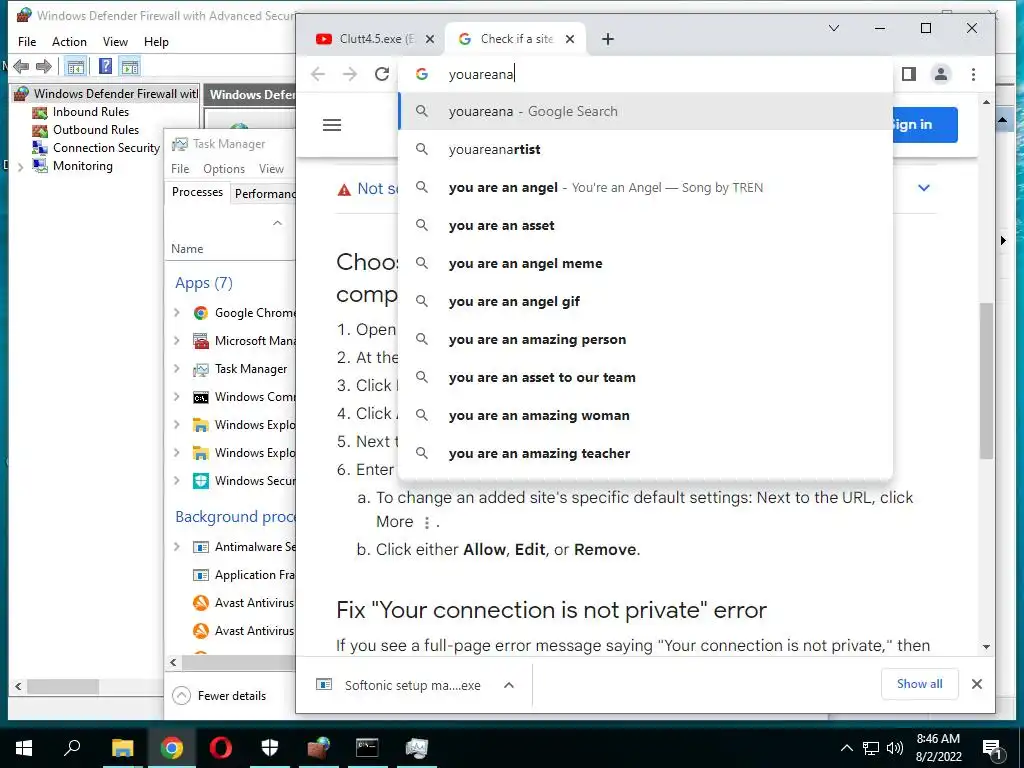Open the Chrome profile avatar icon
This screenshot has height=768, width=1024.
tap(940, 74)
